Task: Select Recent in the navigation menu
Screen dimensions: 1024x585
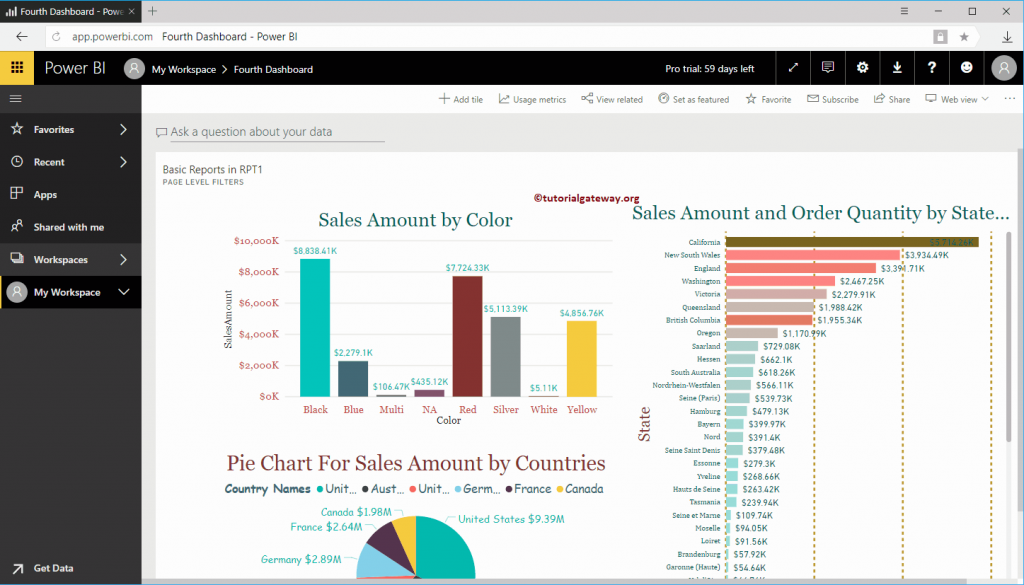Action: [60, 162]
